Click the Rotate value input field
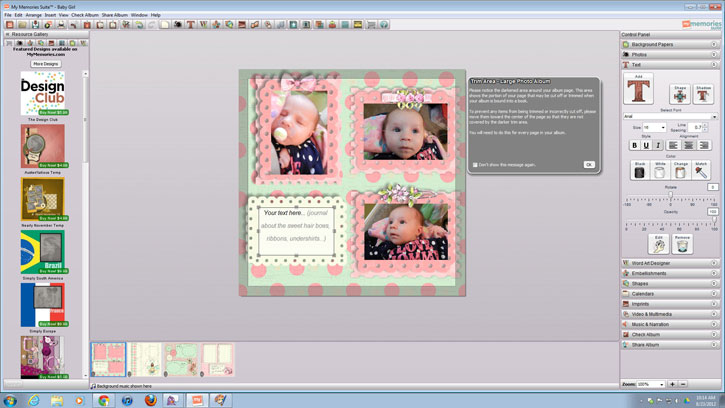 click(712, 187)
